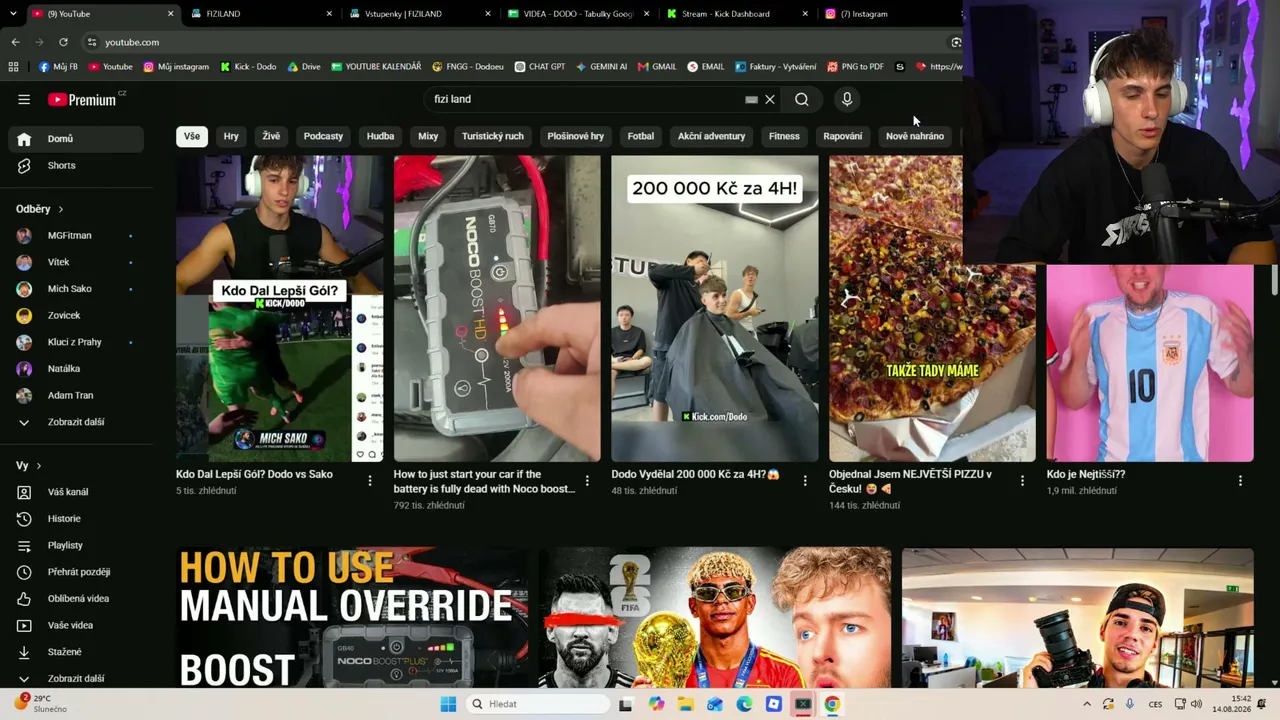
Task: Open Stažené downloads in the sidebar
Action: pos(76,652)
